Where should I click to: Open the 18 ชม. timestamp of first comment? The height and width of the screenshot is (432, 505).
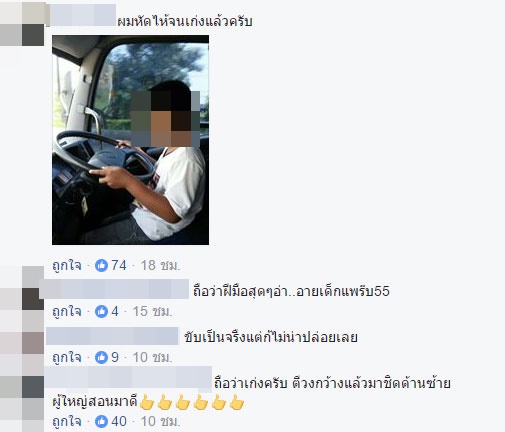click(160, 266)
